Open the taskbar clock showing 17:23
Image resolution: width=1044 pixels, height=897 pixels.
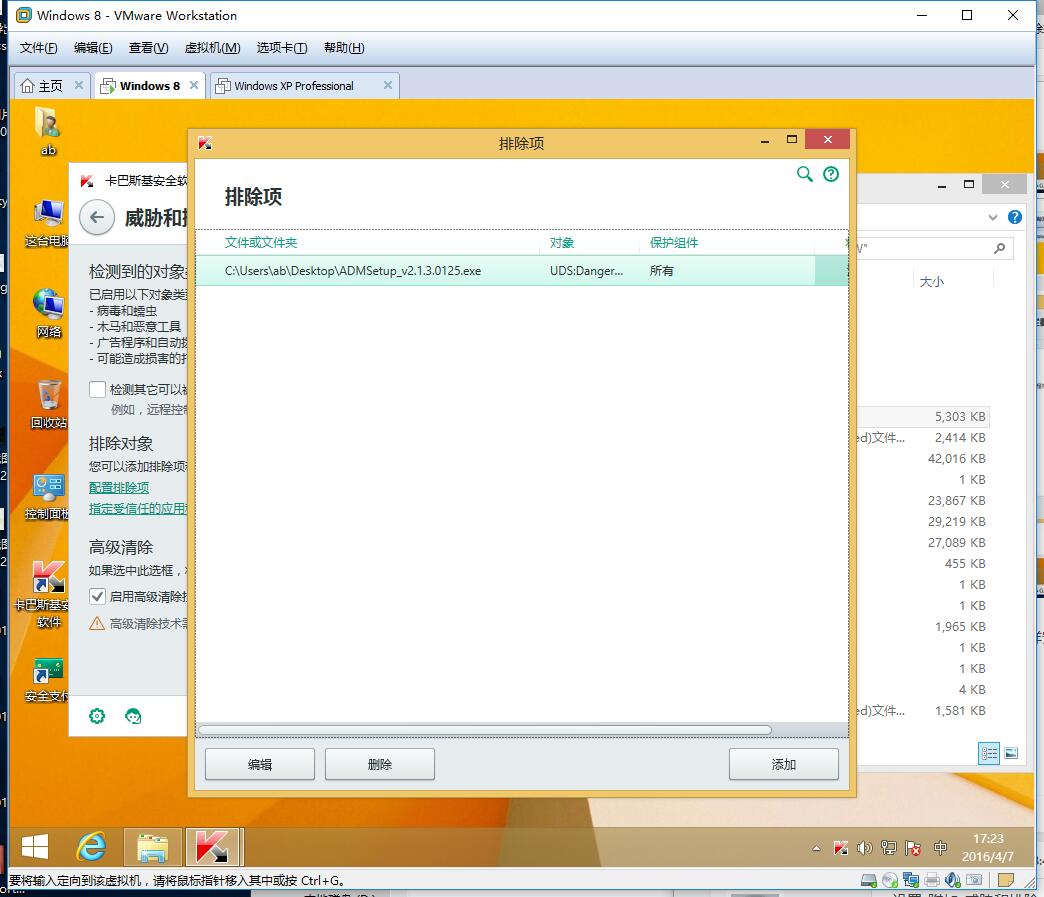[988, 848]
